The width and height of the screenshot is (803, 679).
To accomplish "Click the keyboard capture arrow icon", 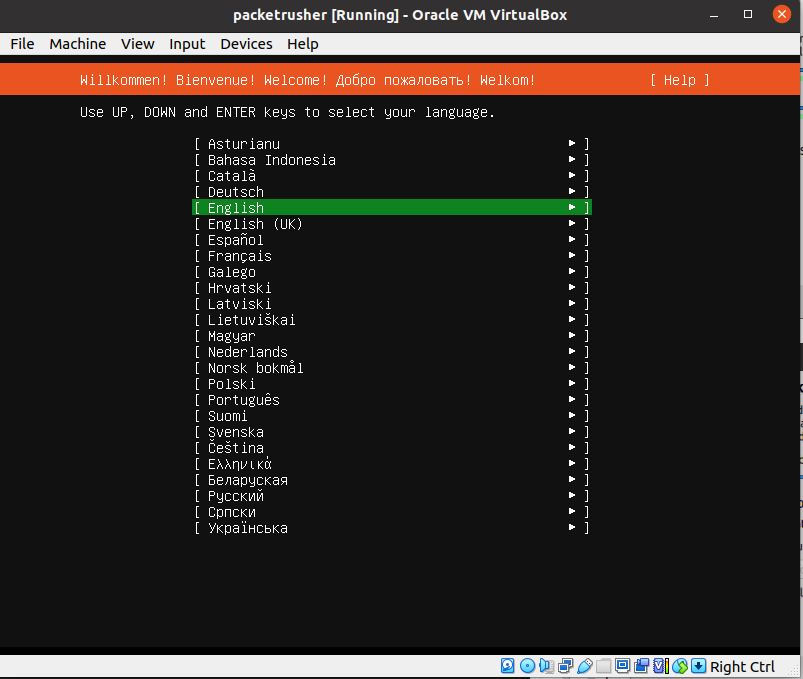I will (699, 666).
